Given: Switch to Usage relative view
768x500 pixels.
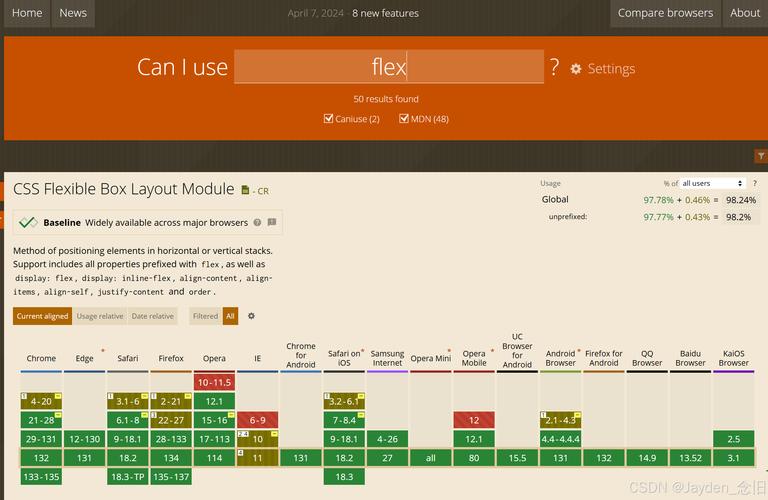Looking at the screenshot, I should tap(100, 316).
